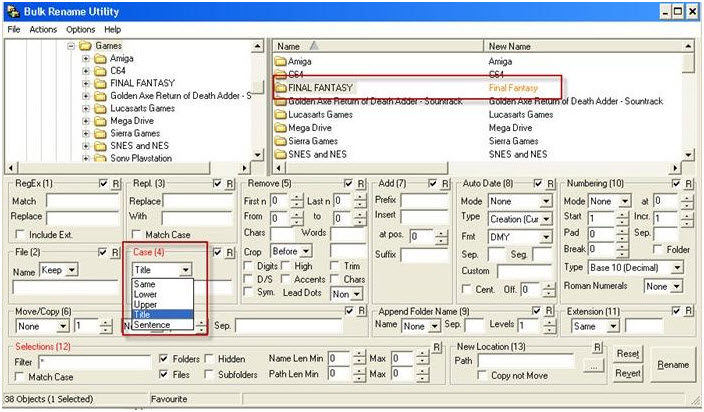Open the Numbering Type Base 10 dropdown
Image resolution: width=704 pixels, height=412 pixels.
coord(677,268)
